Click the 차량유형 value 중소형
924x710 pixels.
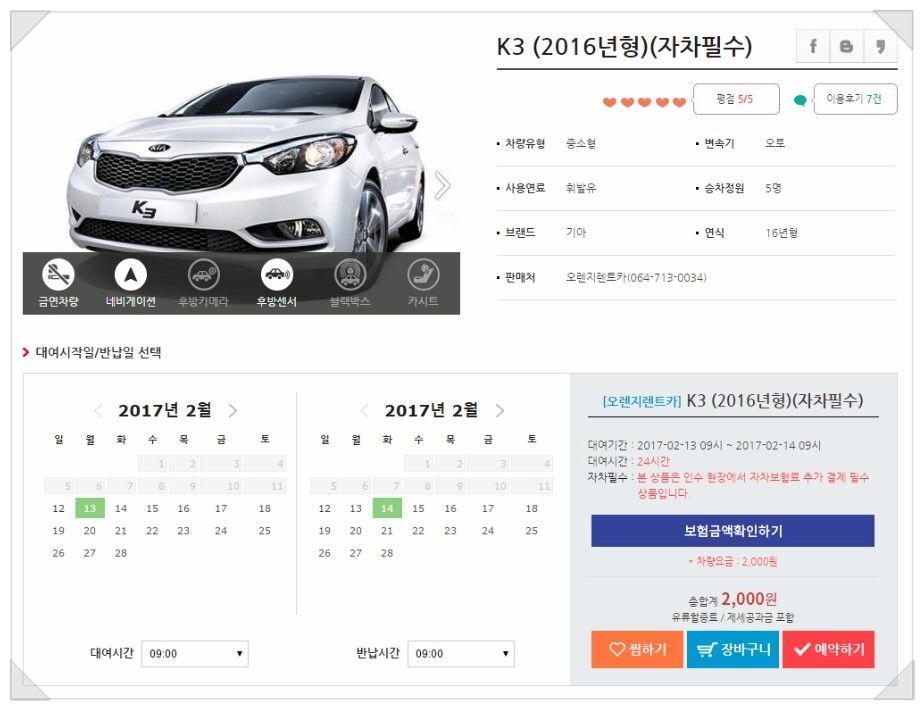[580, 143]
